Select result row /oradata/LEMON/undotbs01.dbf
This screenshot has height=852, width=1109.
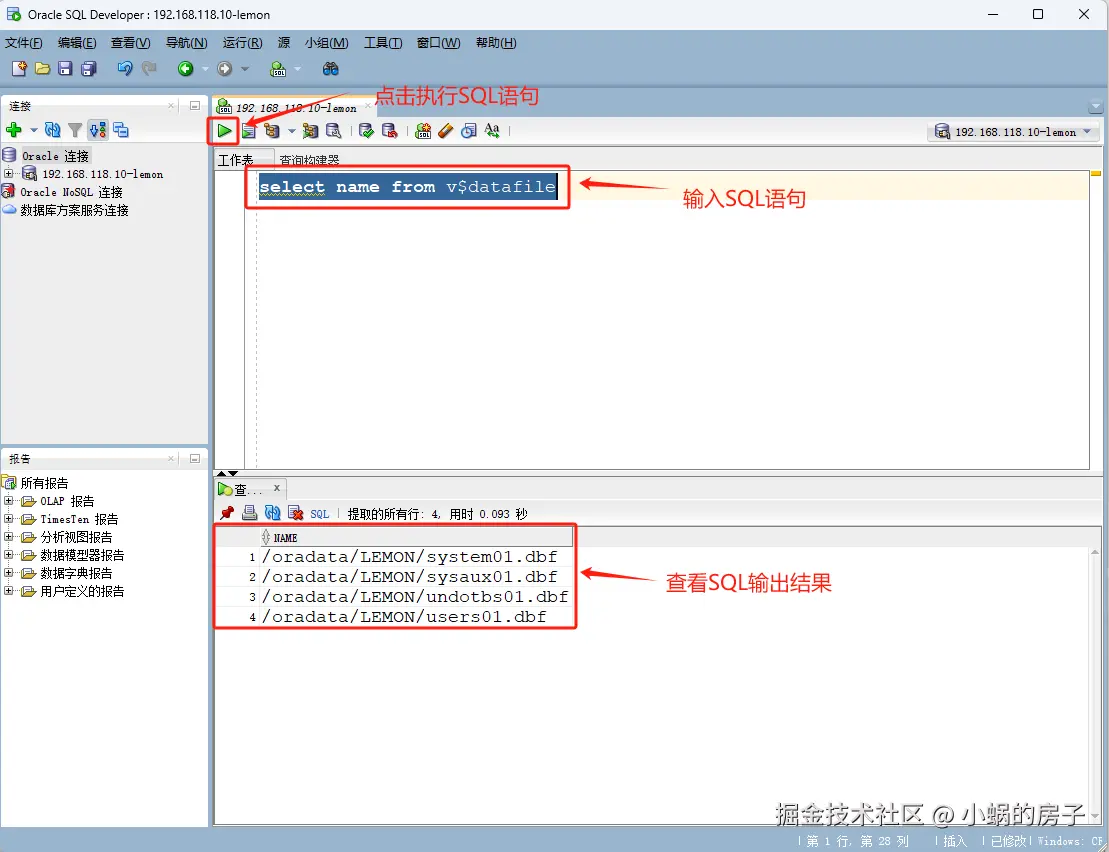[414, 597]
